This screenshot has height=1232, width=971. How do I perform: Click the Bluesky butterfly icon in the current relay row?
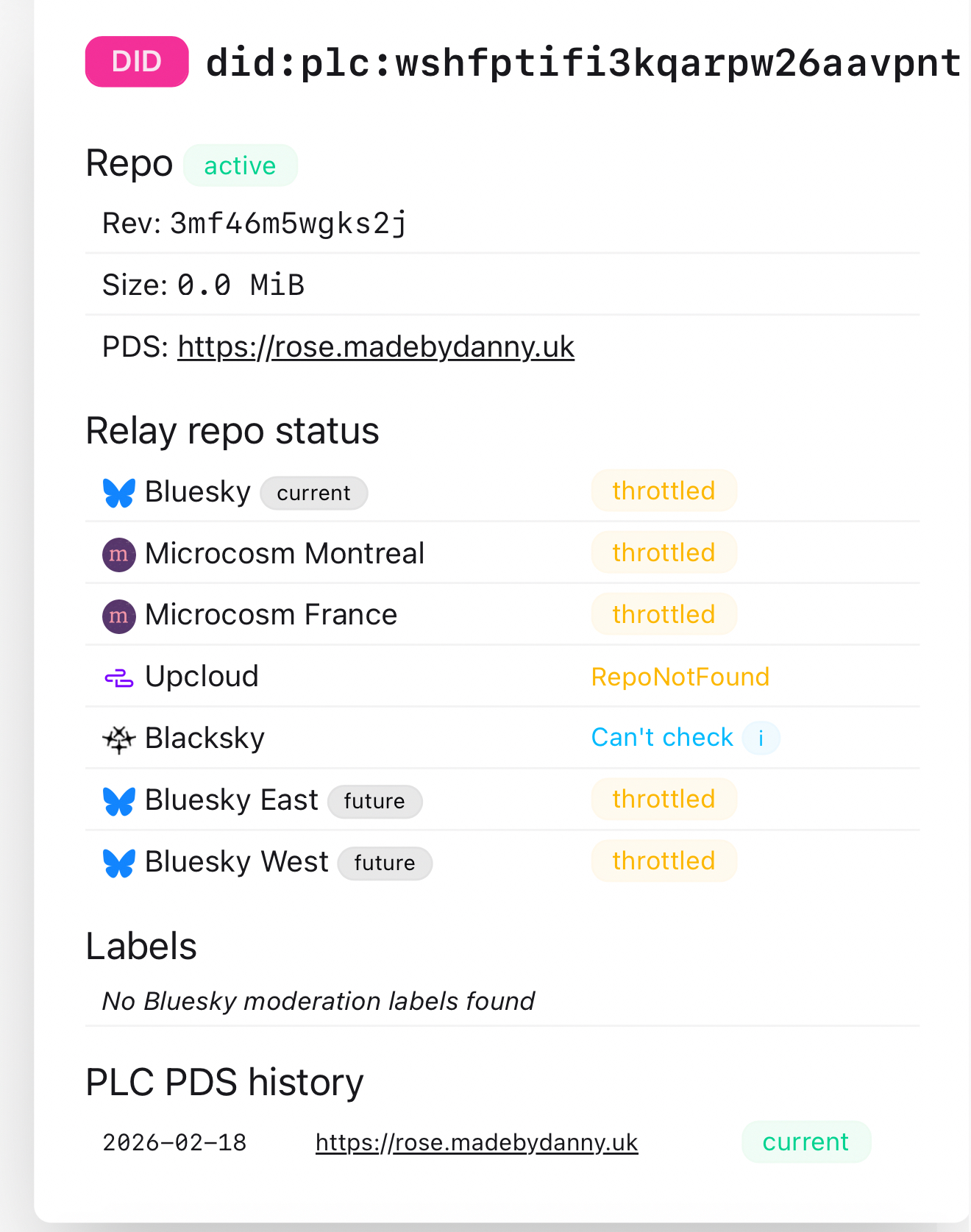[118, 493]
